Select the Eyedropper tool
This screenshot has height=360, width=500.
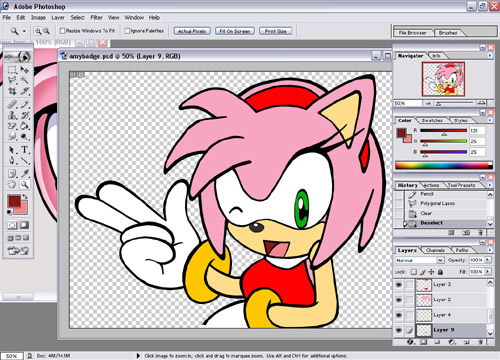click(x=24, y=174)
